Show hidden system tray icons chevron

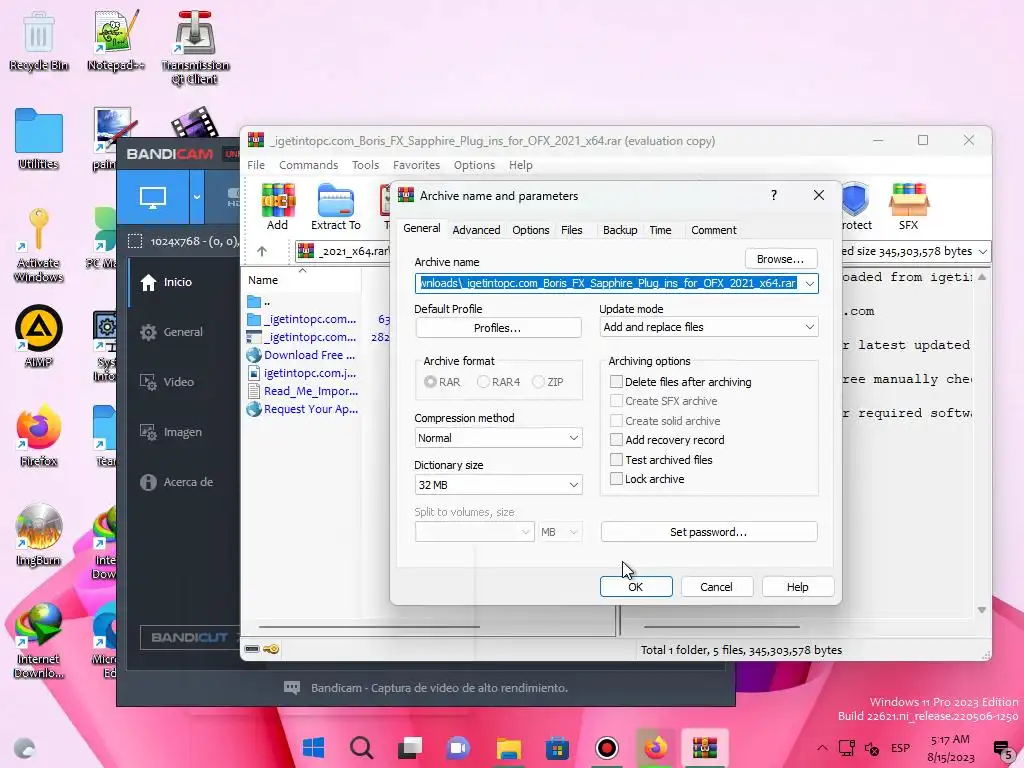(822, 748)
